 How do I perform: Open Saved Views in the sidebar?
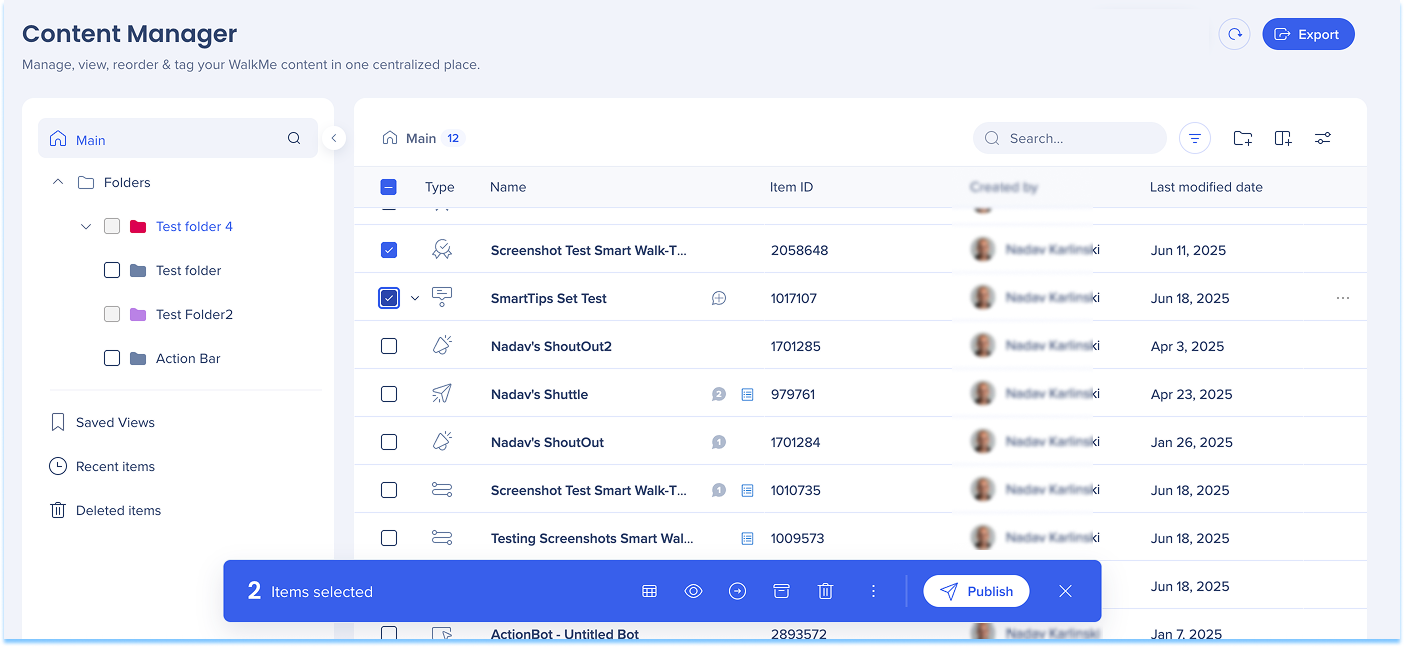(x=115, y=422)
